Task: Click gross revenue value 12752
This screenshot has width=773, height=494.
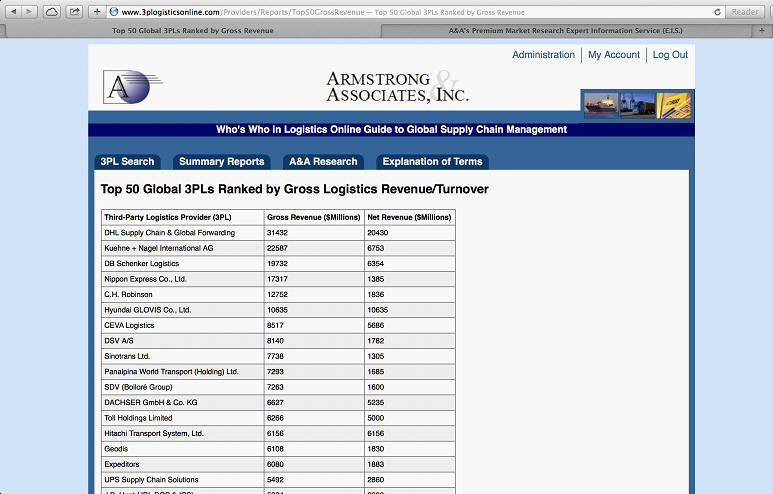Action: (x=277, y=294)
